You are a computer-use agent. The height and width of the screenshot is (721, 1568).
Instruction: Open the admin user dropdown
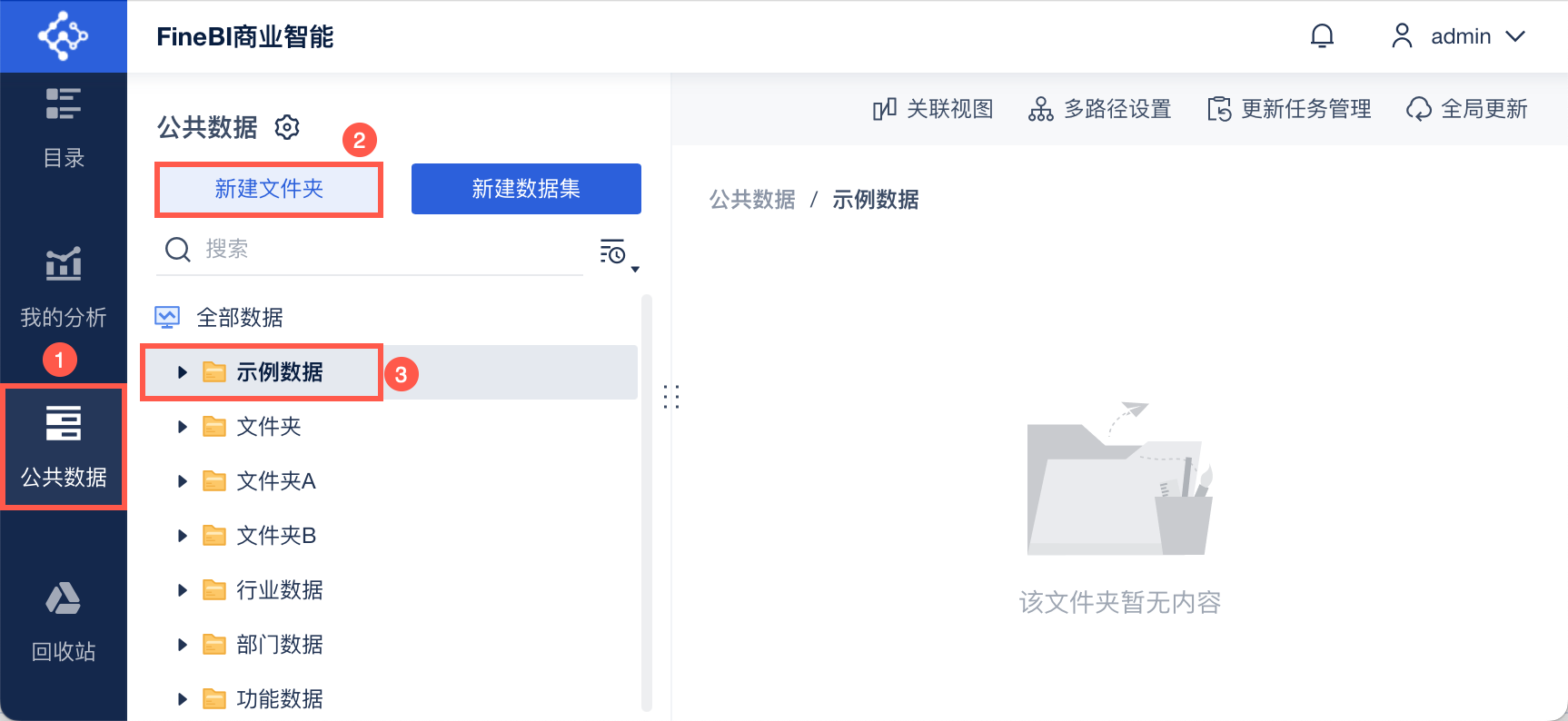1459,36
